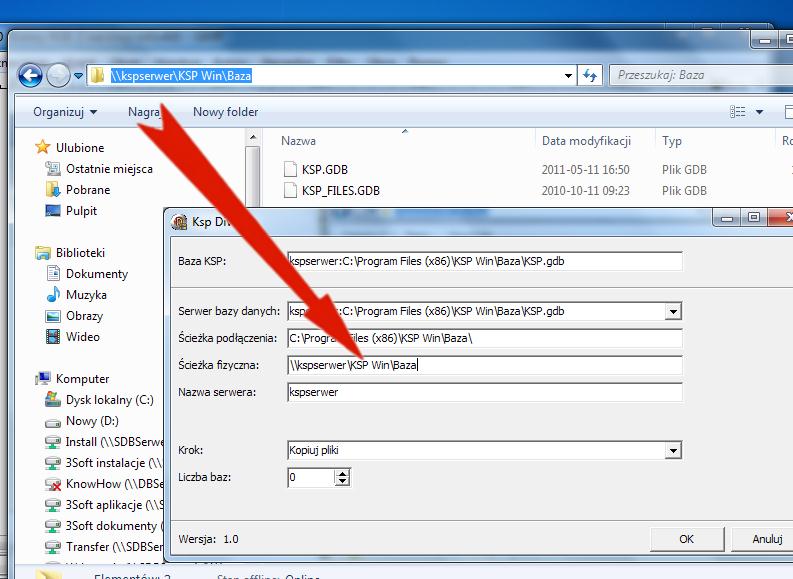Click the Ksp dialog title icon

179,221
